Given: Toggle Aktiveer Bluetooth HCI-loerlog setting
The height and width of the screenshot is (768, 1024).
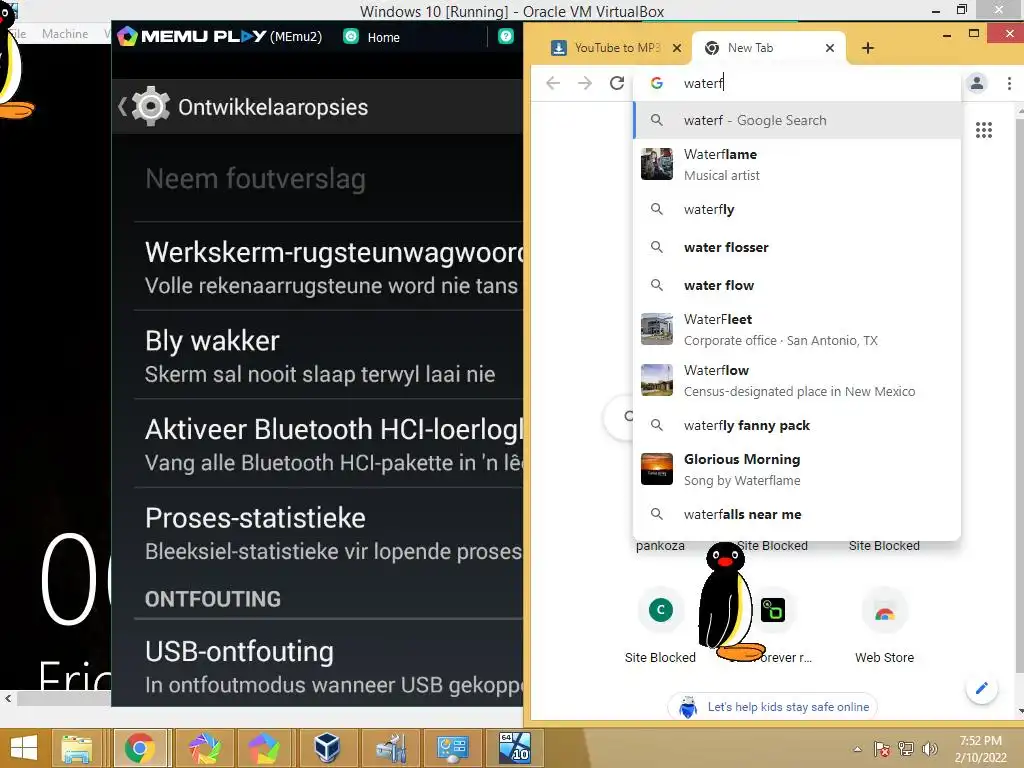Looking at the screenshot, I should (328, 445).
